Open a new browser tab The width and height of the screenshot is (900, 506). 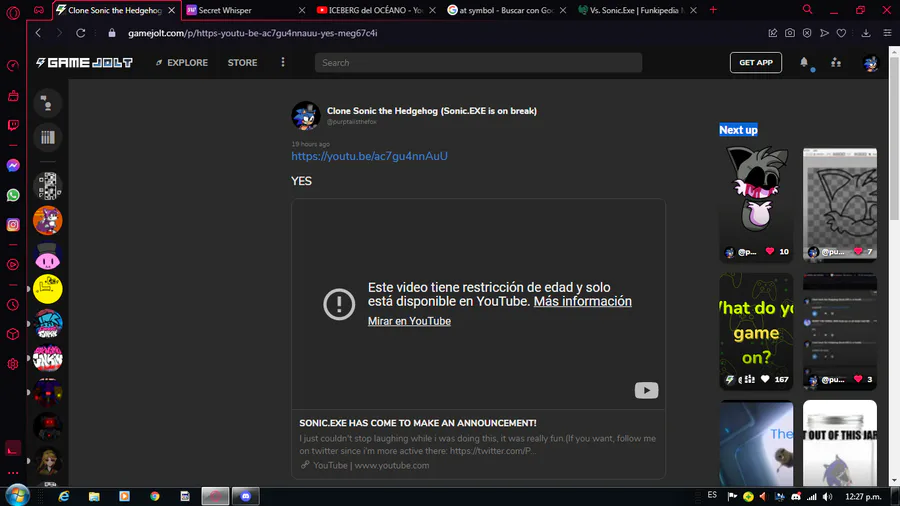[713, 10]
